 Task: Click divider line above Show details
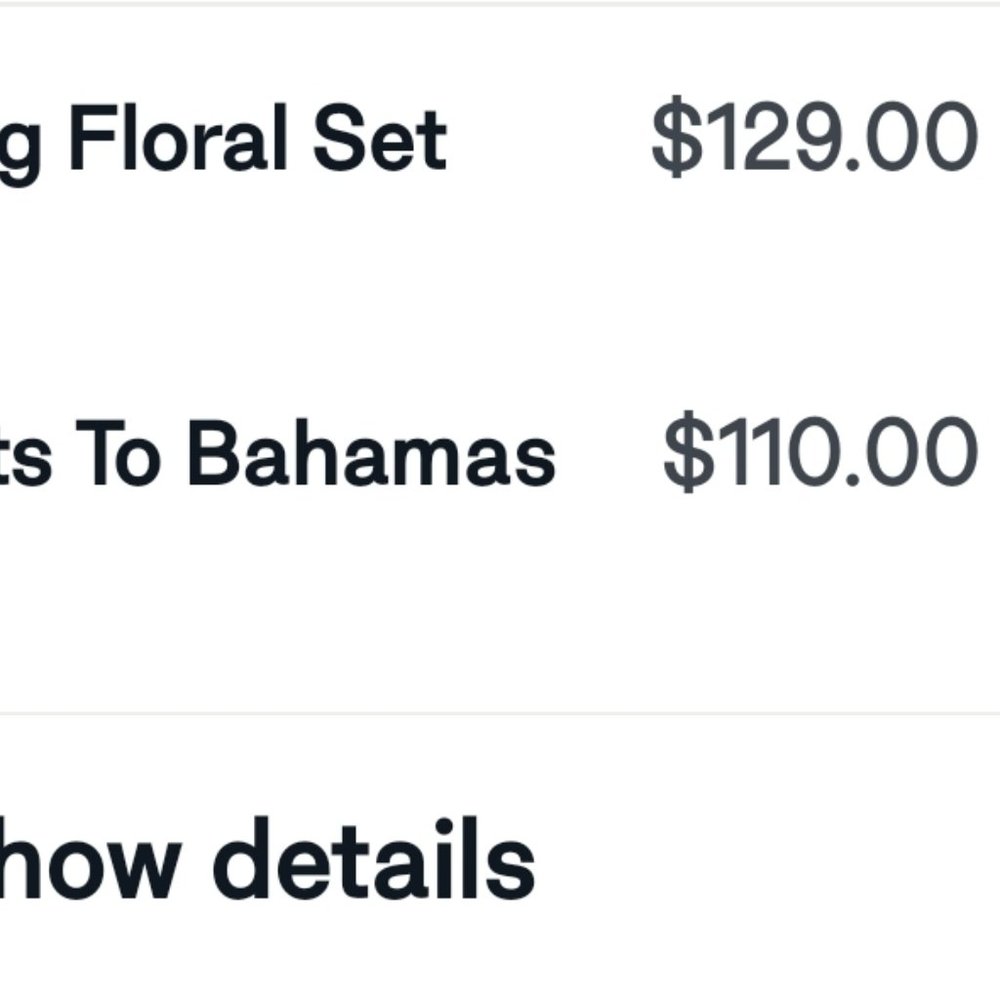[x=500, y=713]
